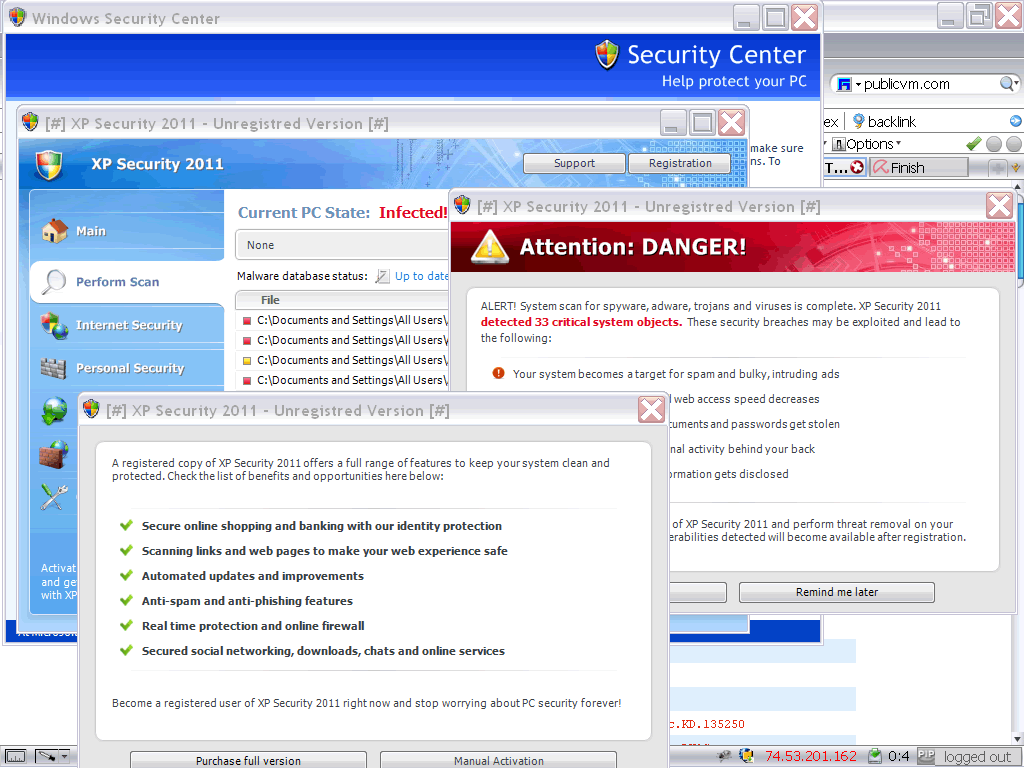Click Purchase full version button
The image size is (1024, 768).
(x=248, y=760)
